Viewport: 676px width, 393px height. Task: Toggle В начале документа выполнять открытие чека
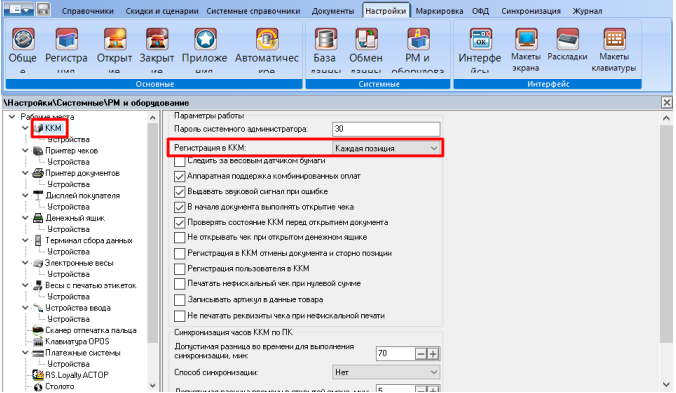tap(179, 207)
